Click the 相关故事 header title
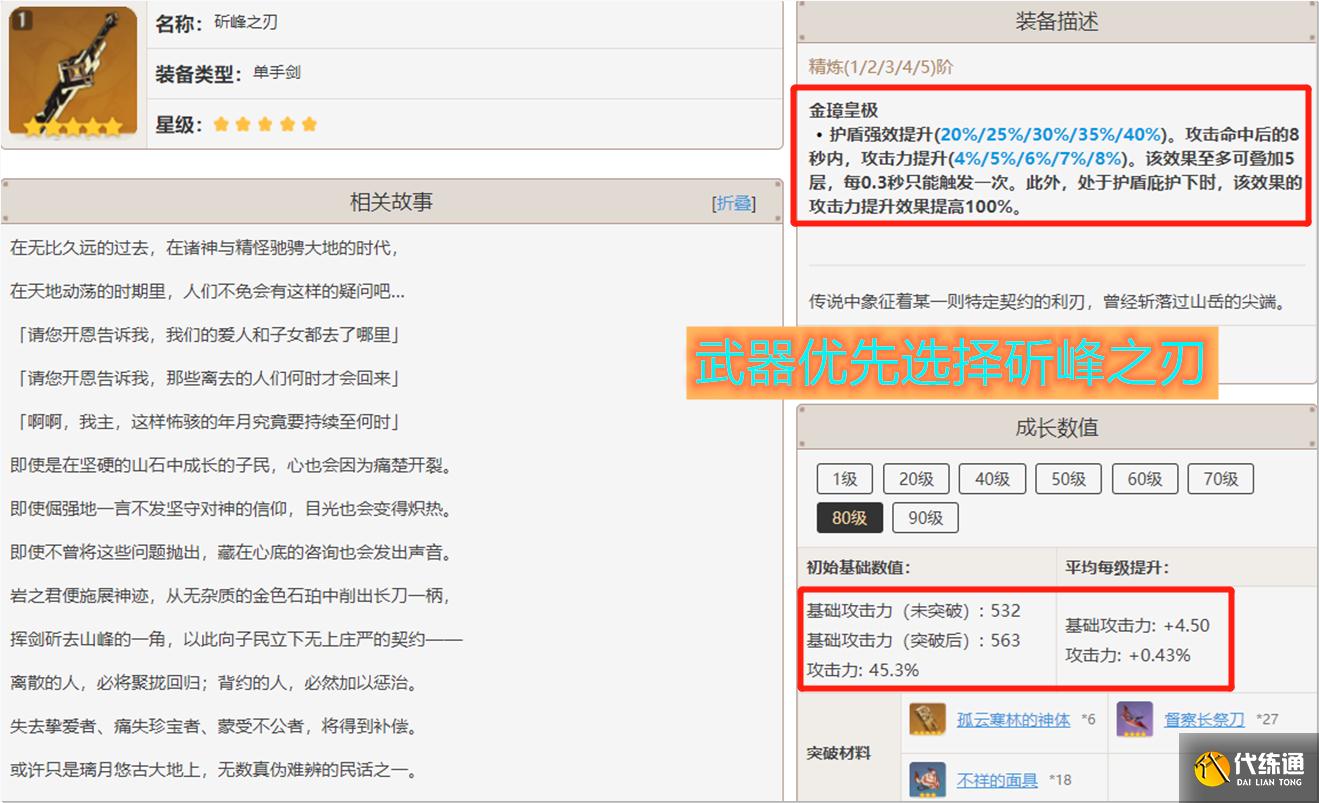Image resolution: width=1319 pixels, height=803 pixels. (391, 202)
